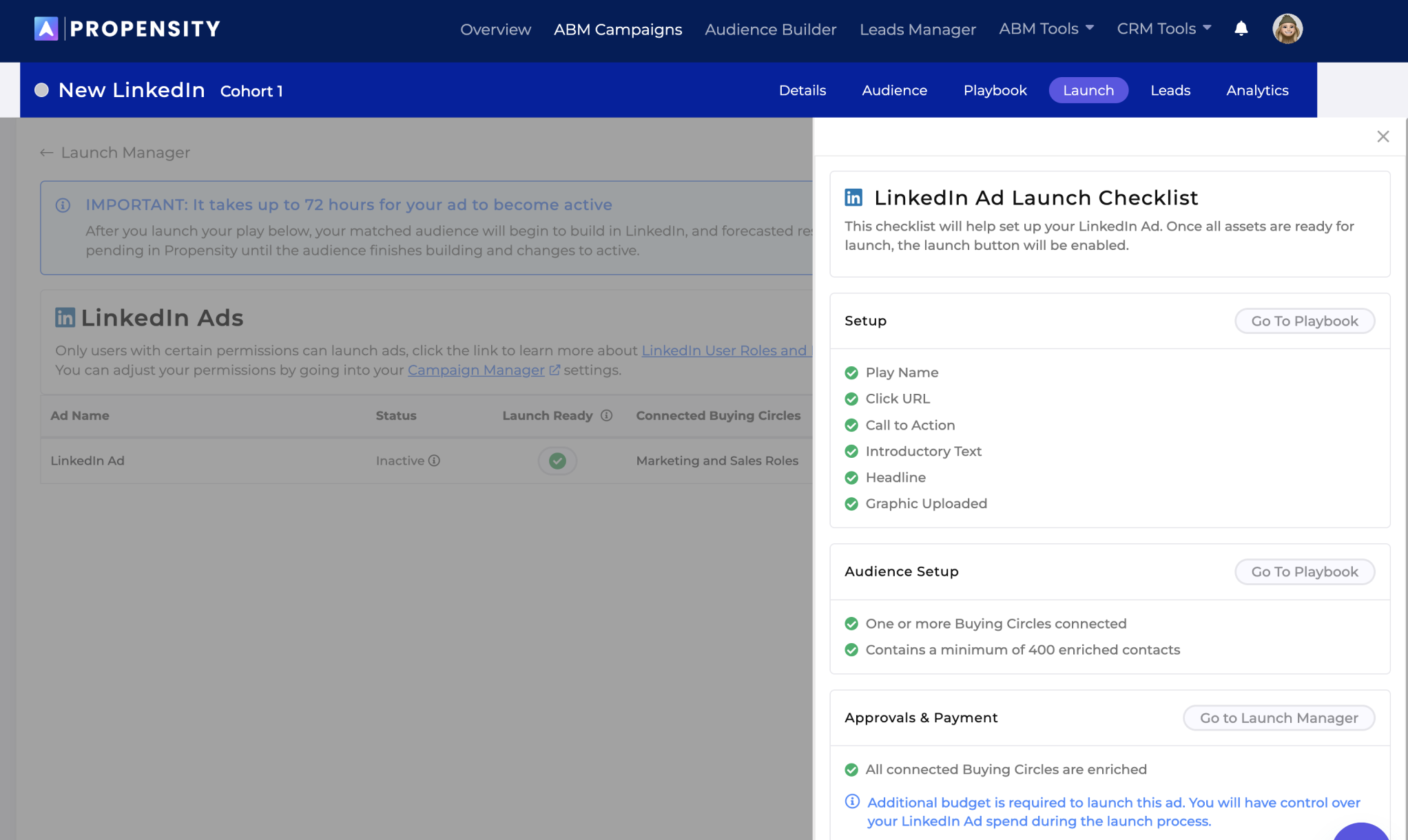The height and width of the screenshot is (840, 1408).
Task: Click the Ad Name column header
Action: [80, 415]
